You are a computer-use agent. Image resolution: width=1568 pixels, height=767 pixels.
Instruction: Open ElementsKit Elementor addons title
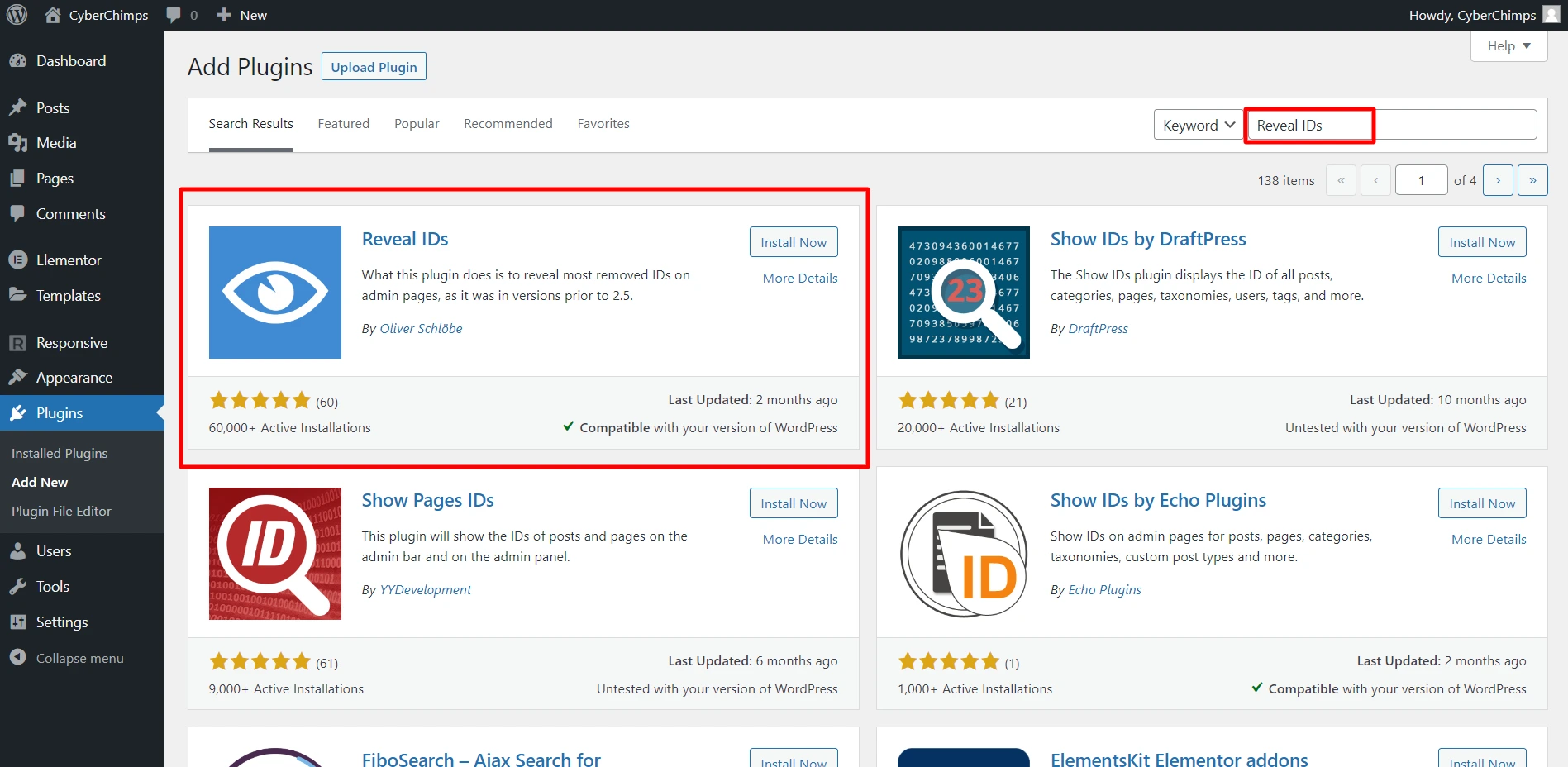(x=1179, y=759)
